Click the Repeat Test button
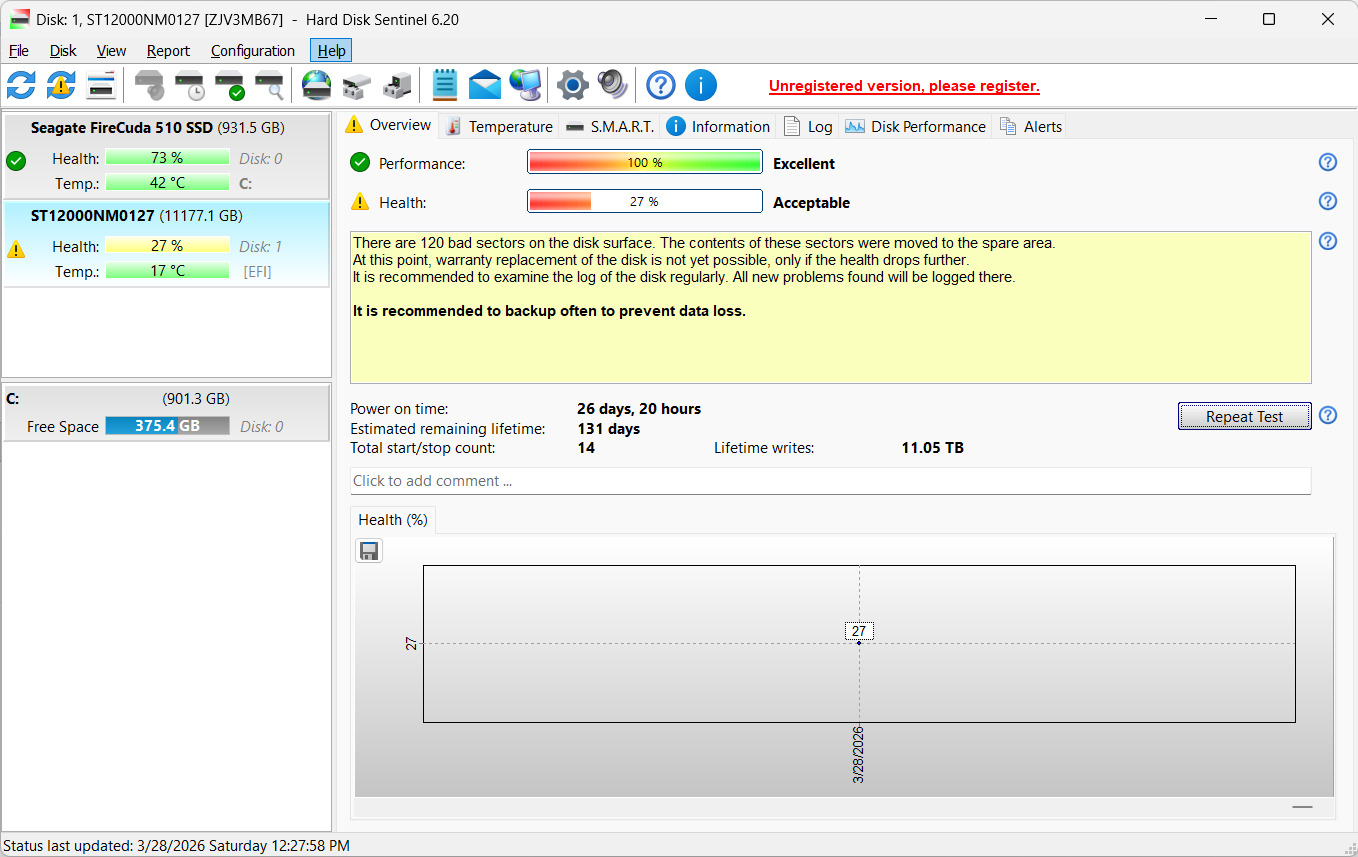Viewport: 1358px width, 857px height. tap(1244, 416)
